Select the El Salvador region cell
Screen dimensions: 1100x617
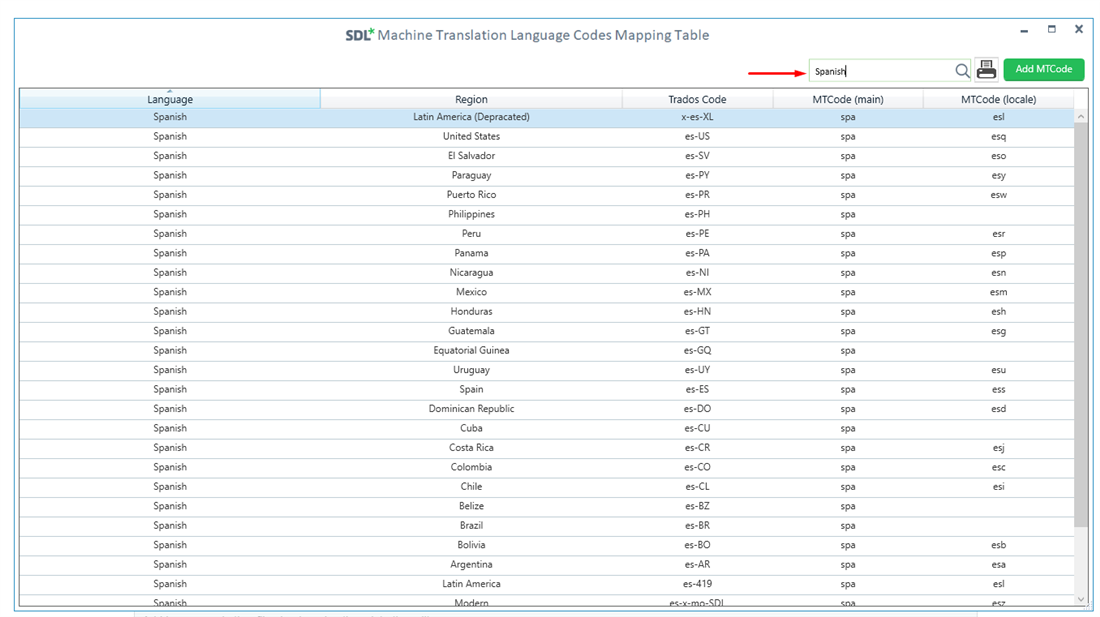click(x=471, y=156)
